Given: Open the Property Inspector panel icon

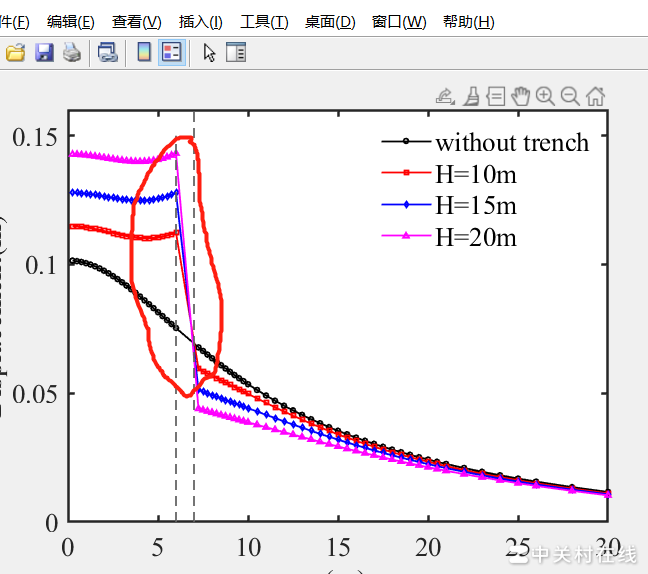Looking at the screenshot, I should click(236, 53).
